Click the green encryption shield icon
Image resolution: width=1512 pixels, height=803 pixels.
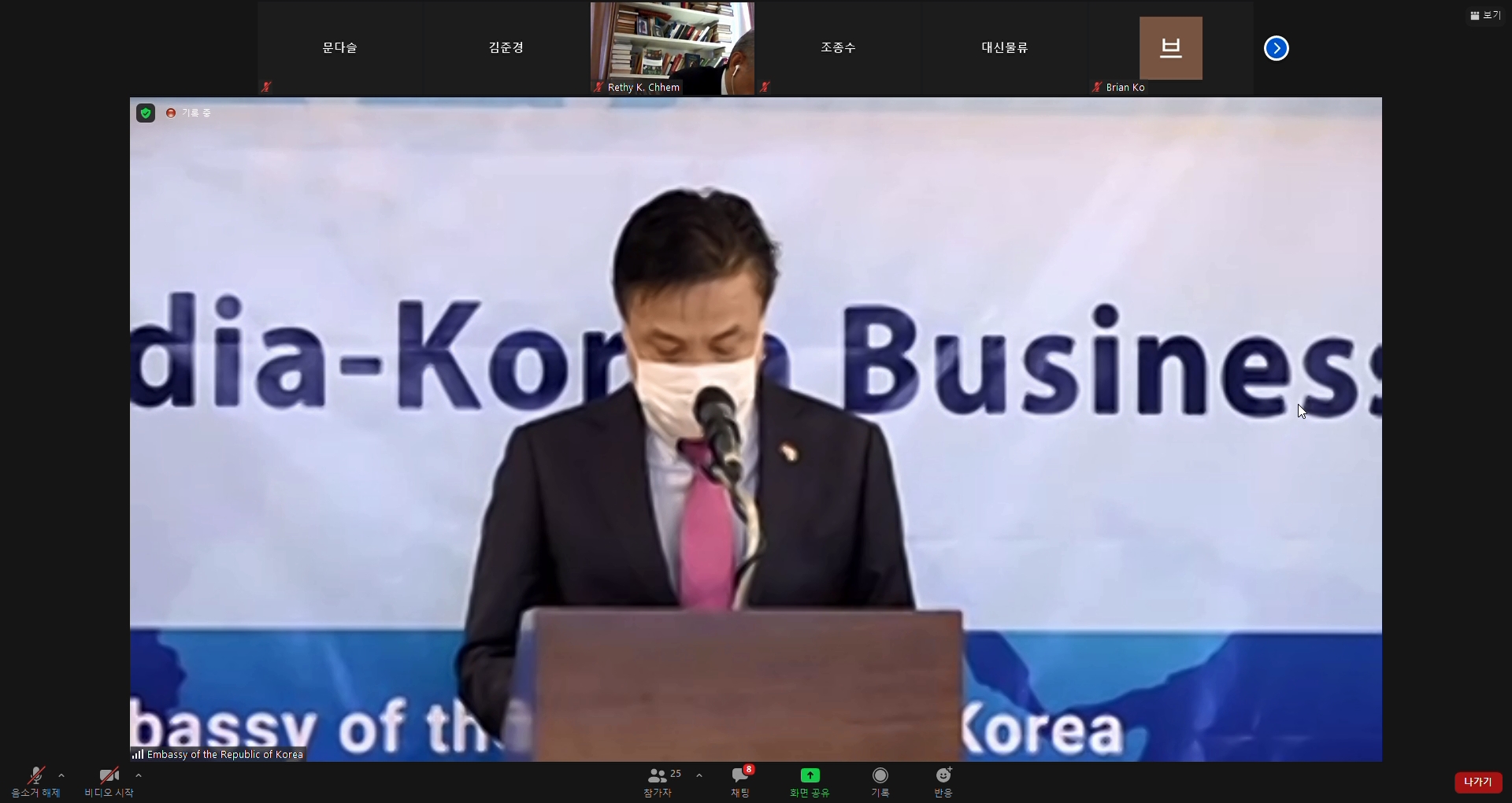coord(146,113)
